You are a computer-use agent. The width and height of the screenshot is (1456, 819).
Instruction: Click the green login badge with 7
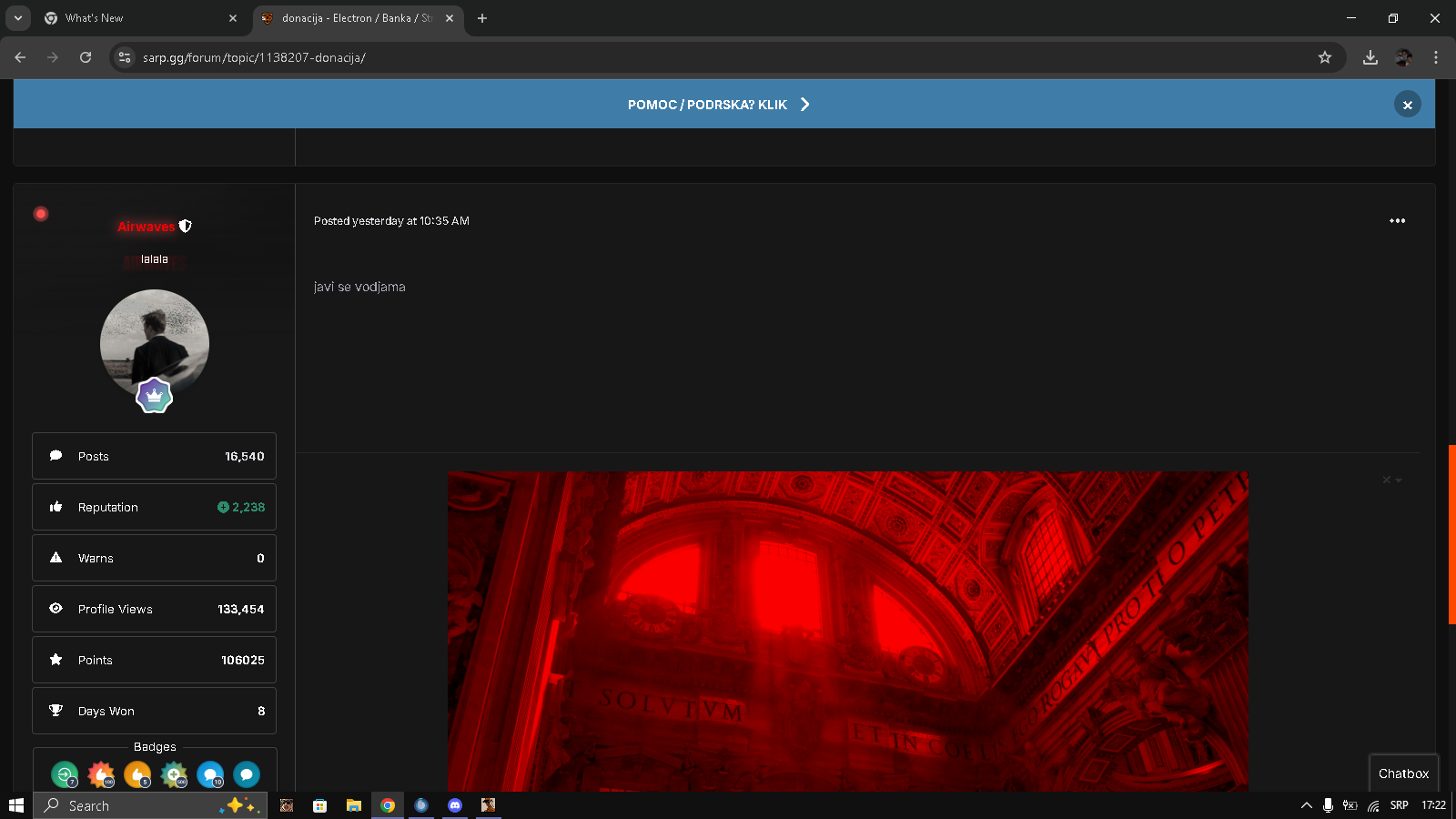pos(65,774)
